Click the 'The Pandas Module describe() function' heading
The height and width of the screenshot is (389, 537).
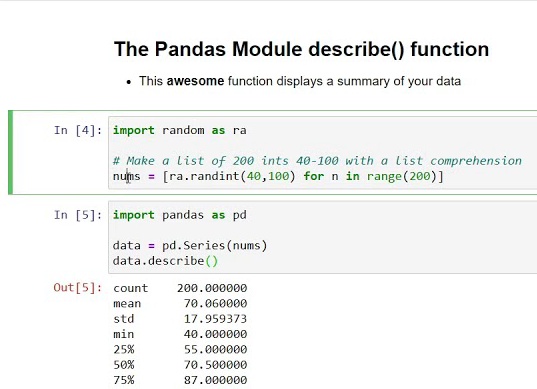tap(301, 49)
